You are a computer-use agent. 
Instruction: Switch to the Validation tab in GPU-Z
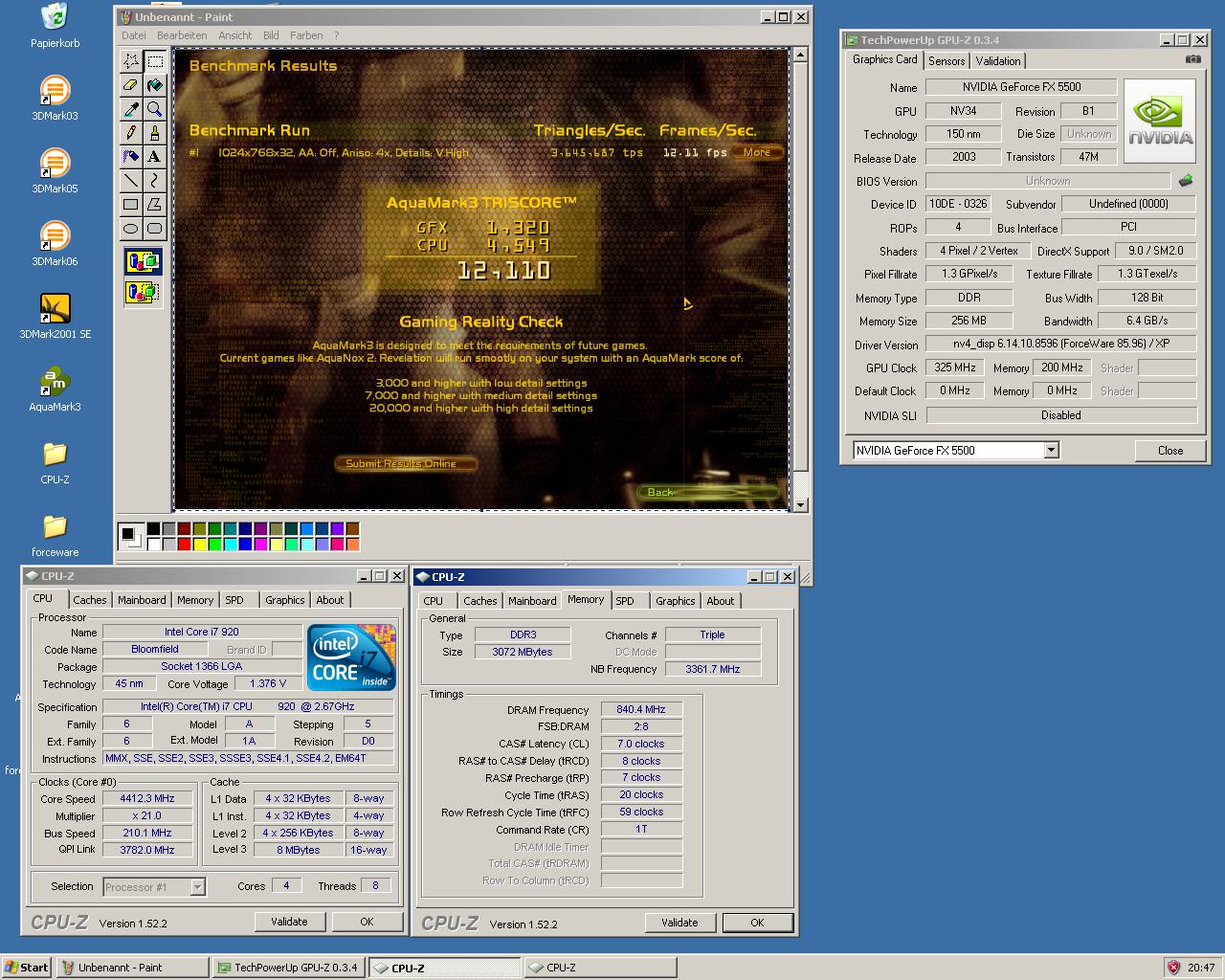pos(998,61)
